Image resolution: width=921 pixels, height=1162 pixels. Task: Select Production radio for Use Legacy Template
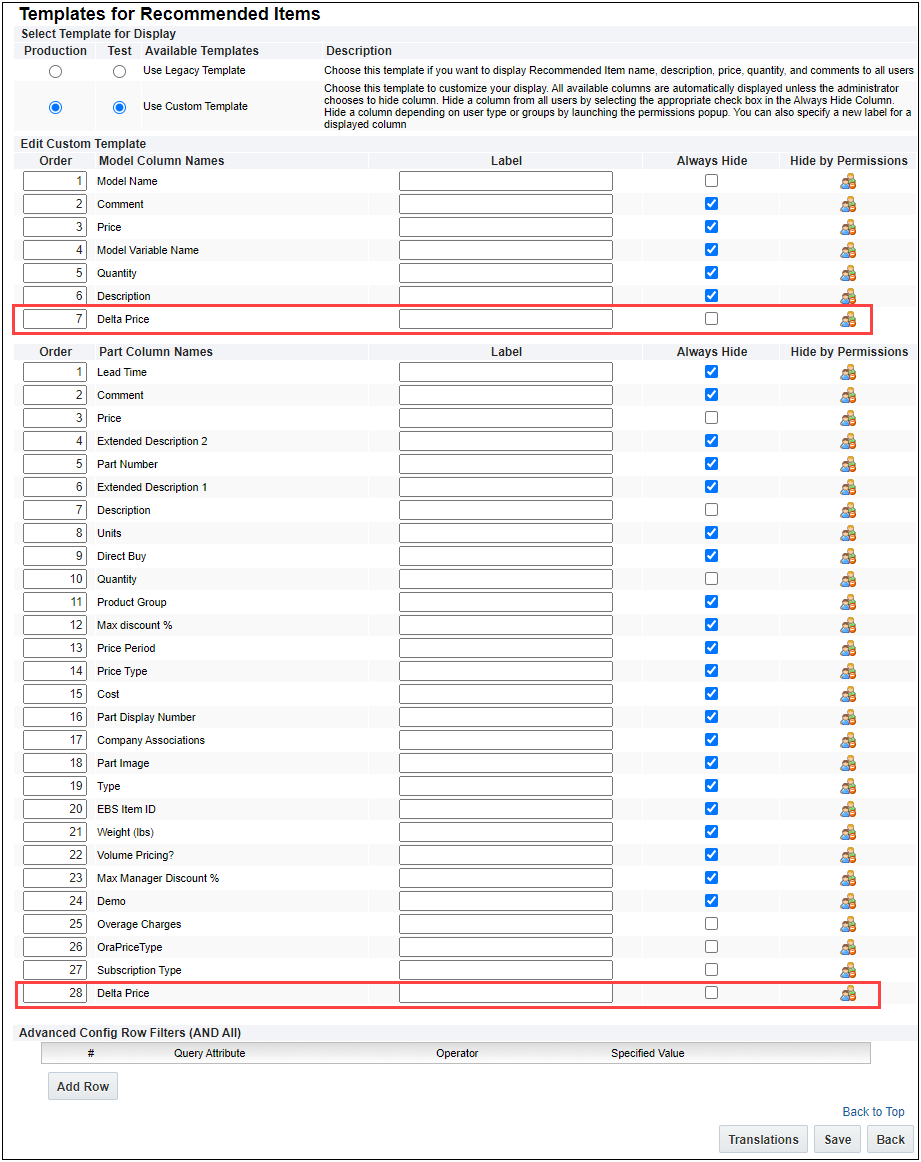pyautogui.click(x=56, y=71)
